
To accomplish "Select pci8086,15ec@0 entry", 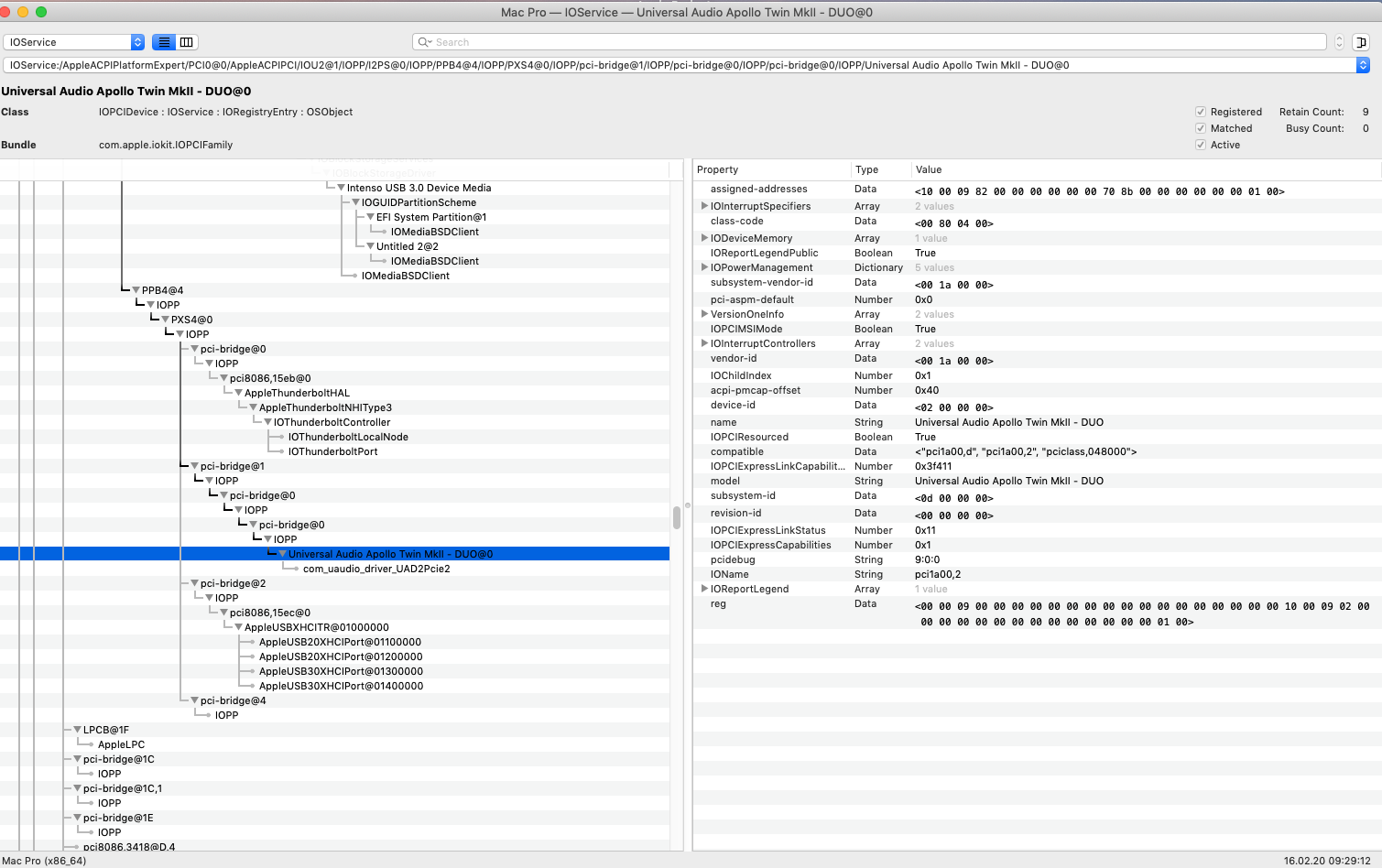I will point(270,613).
